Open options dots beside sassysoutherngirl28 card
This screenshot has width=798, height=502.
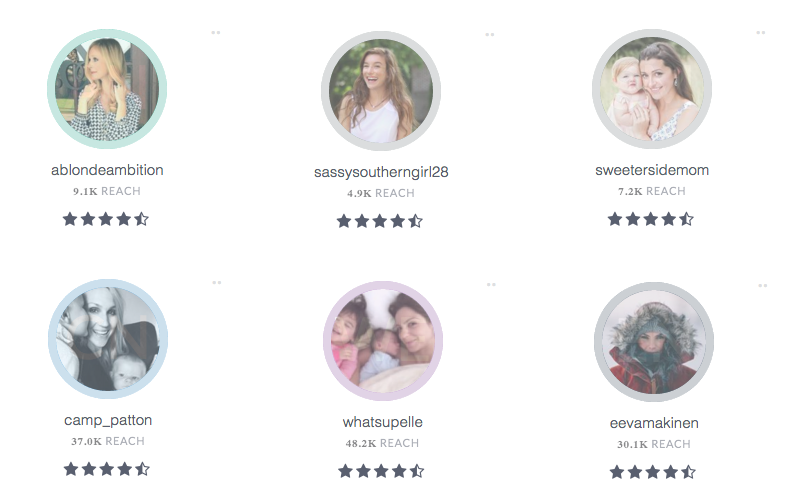pyautogui.click(x=490, y=35)
